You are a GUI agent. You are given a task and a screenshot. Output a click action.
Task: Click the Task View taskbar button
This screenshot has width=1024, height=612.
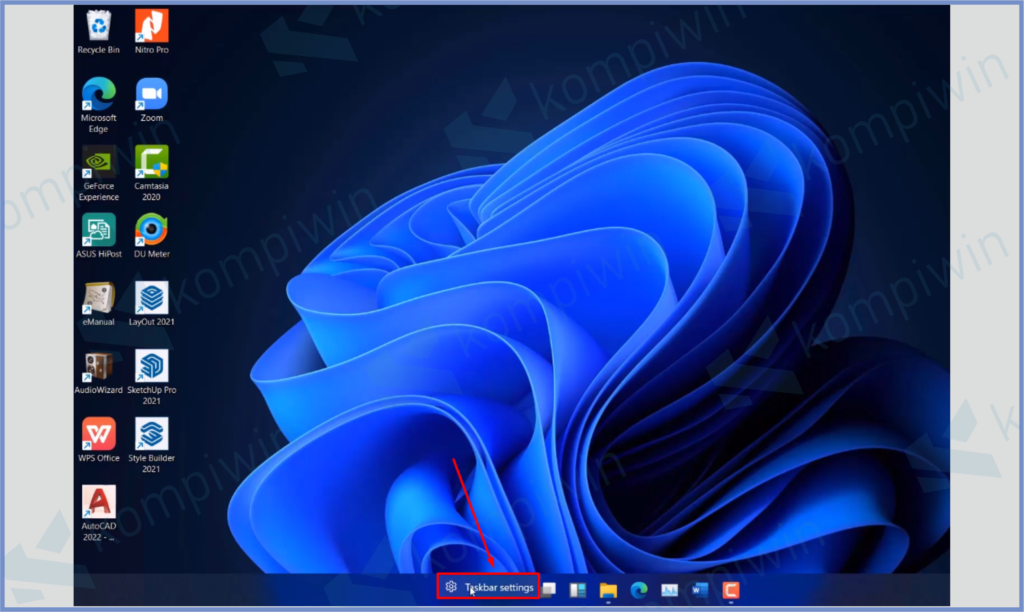(549, 590)
